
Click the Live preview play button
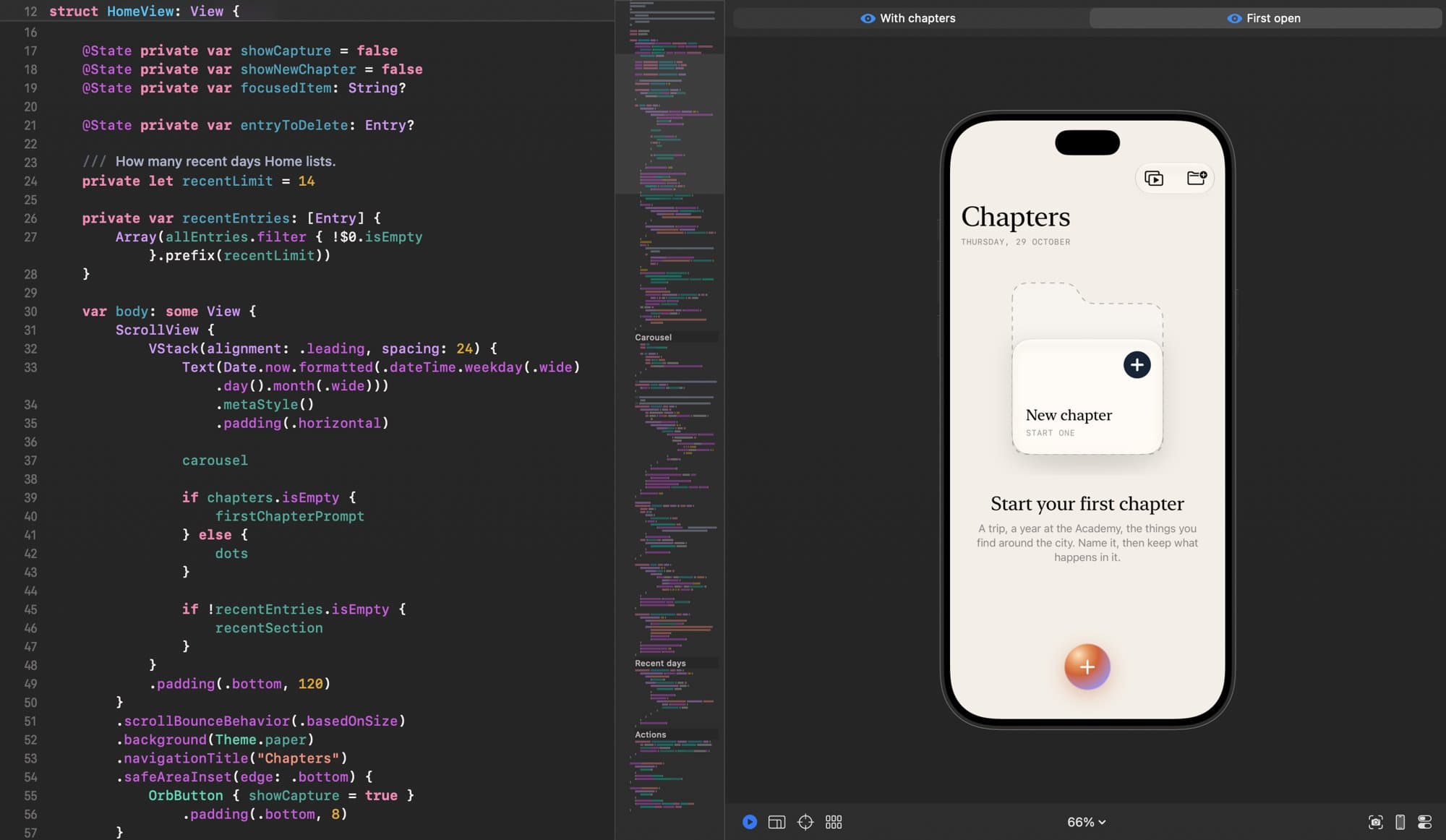pos(750,822)
